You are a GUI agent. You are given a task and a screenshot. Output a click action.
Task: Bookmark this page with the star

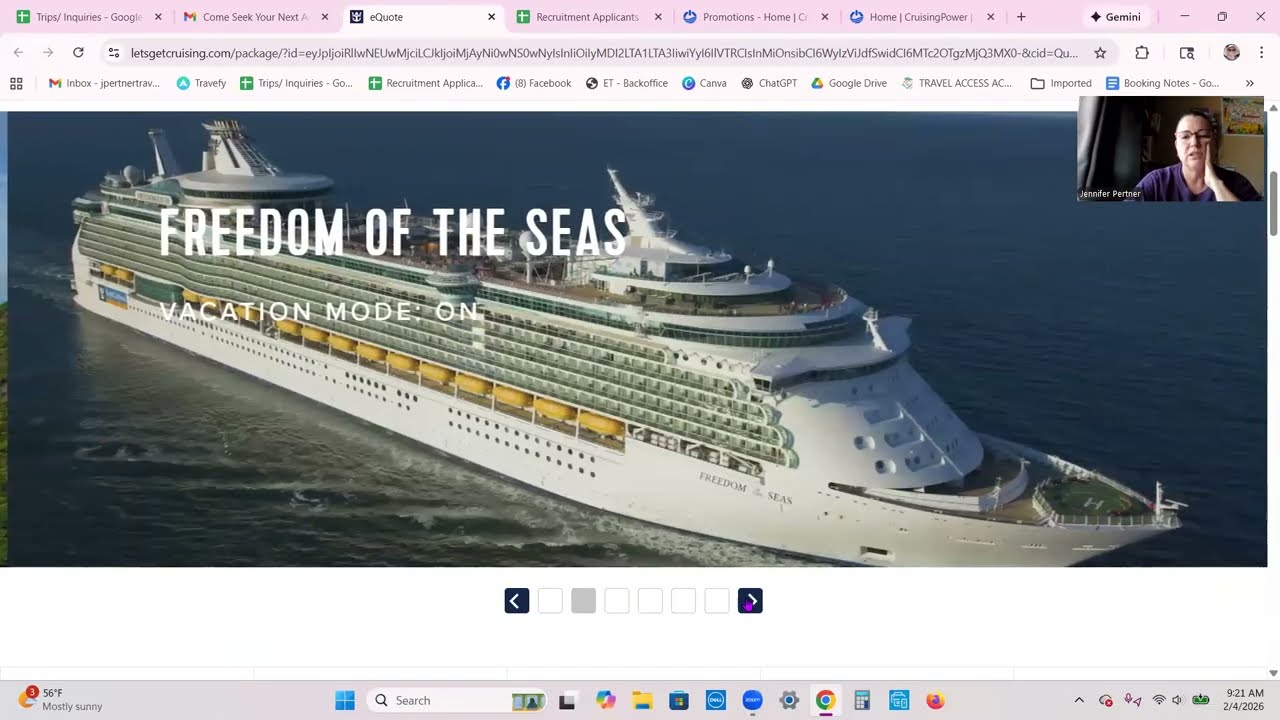coord(1100,53)
